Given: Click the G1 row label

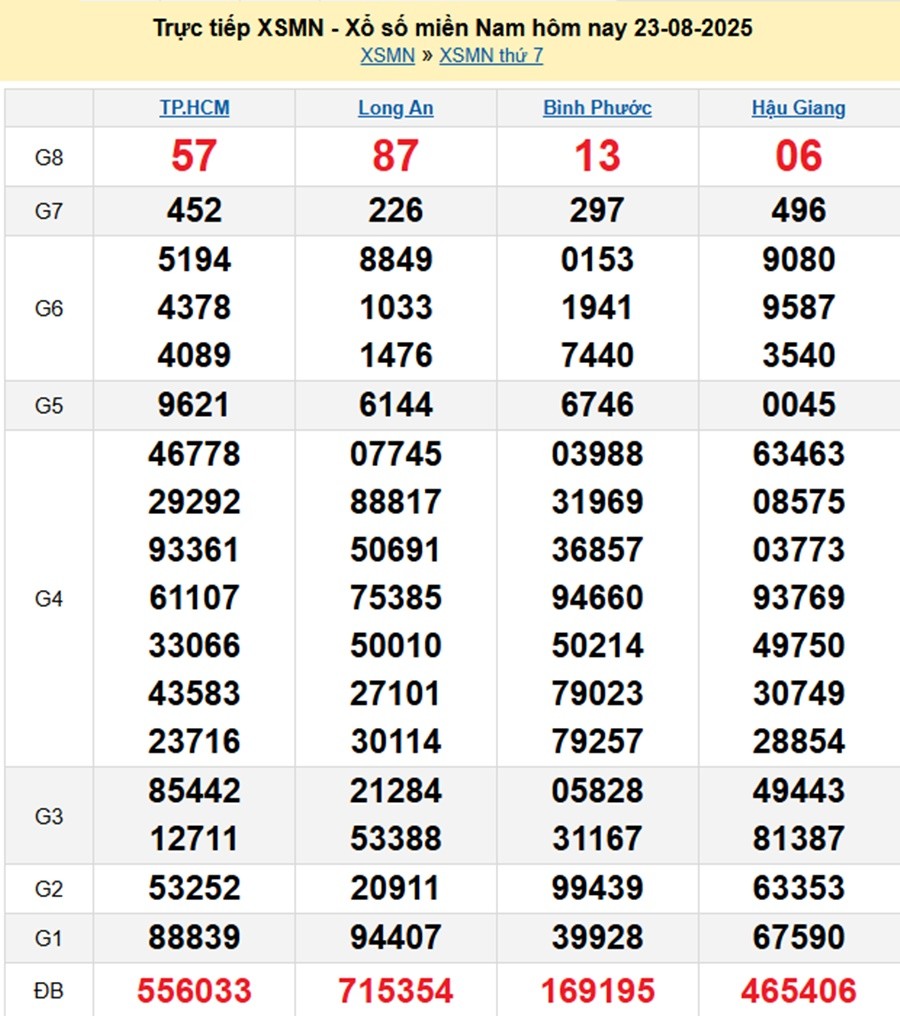Looking at the screenshot, I should click(49, 938).
